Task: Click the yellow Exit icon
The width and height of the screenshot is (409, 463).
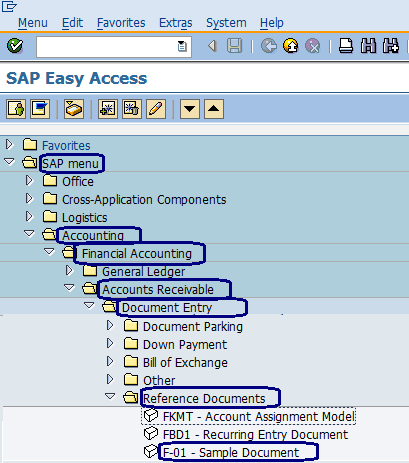Action: coord(291,46)
